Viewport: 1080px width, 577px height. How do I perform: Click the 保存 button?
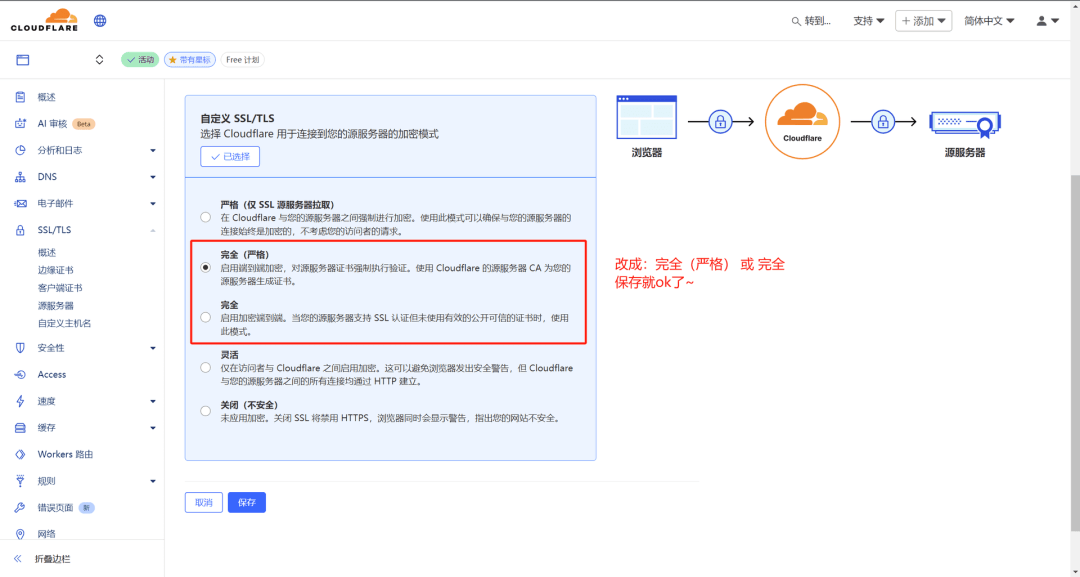click(x=247, y=503)
